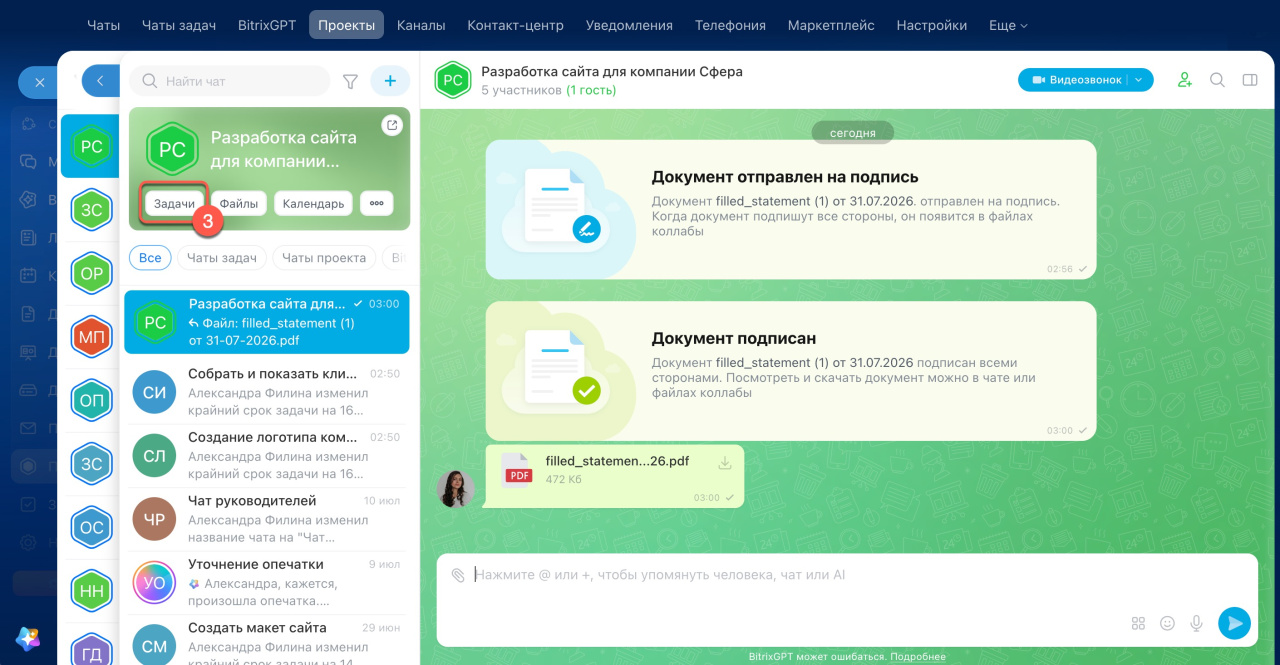Click the BitrixGPT copilot star icon bottom-left
Screen dimensions: 1280x665
(28, 638)
